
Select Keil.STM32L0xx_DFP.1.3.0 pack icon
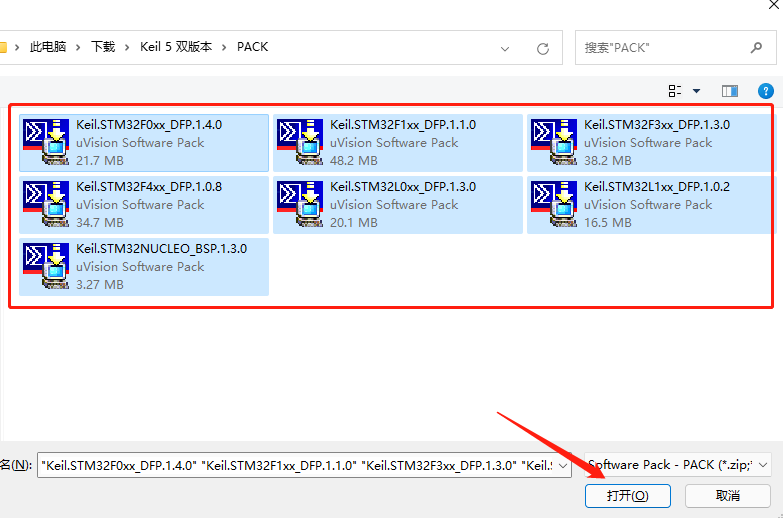(300, 204)
